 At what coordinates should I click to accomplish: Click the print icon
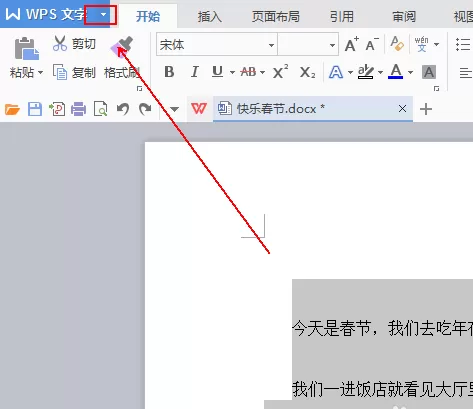[78, 109]
